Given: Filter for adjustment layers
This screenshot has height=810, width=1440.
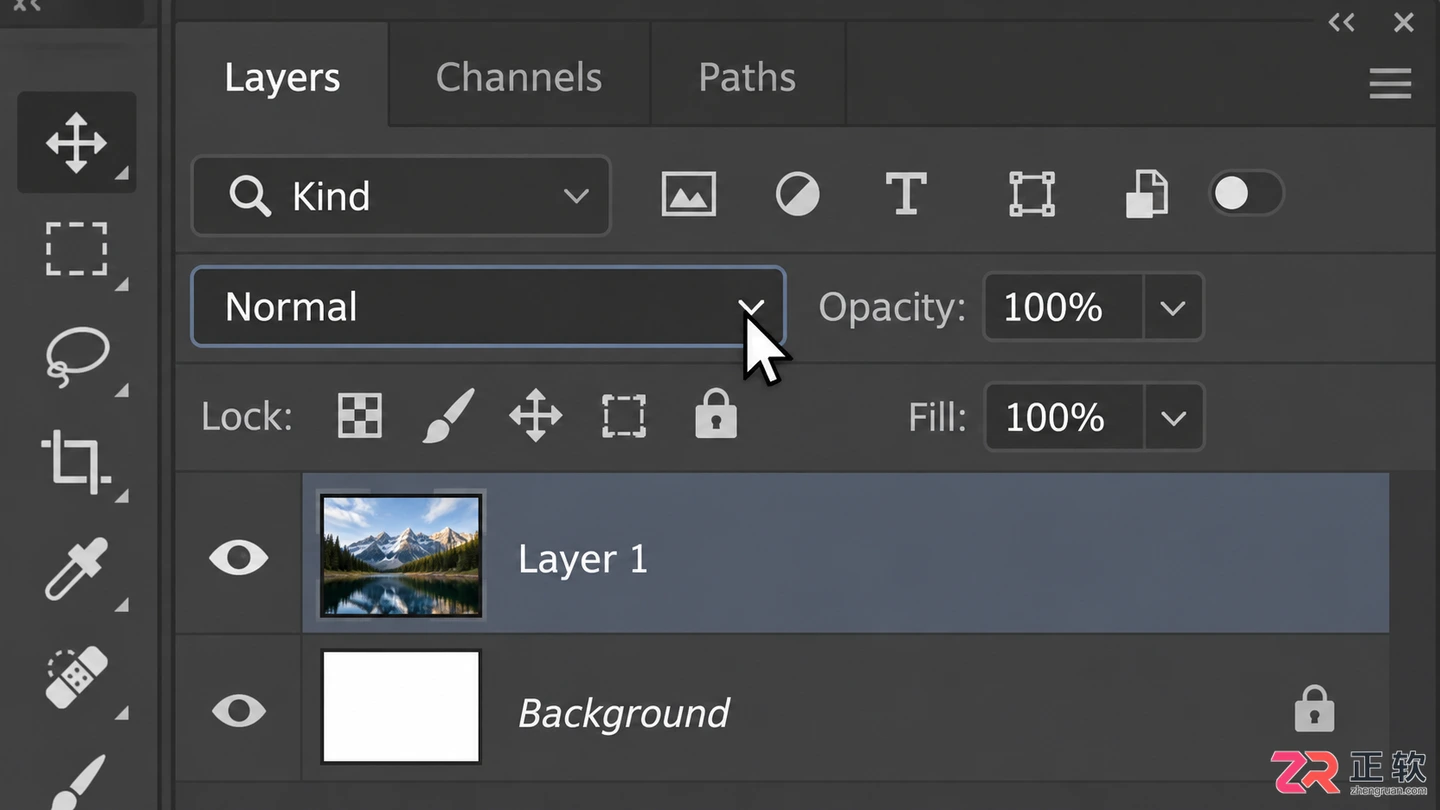Looking at the screenshot, I should coord(797,194).
